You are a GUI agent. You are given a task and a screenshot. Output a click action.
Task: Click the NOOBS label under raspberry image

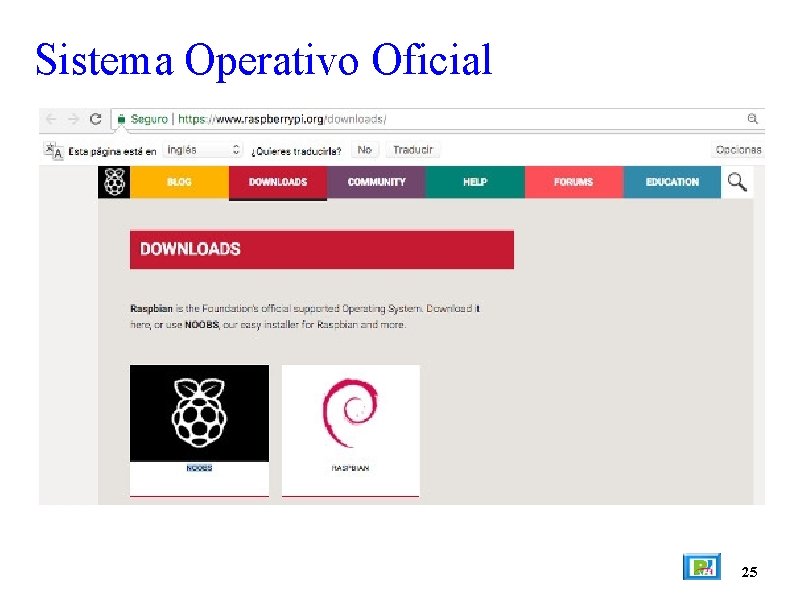tap(199, 468)
